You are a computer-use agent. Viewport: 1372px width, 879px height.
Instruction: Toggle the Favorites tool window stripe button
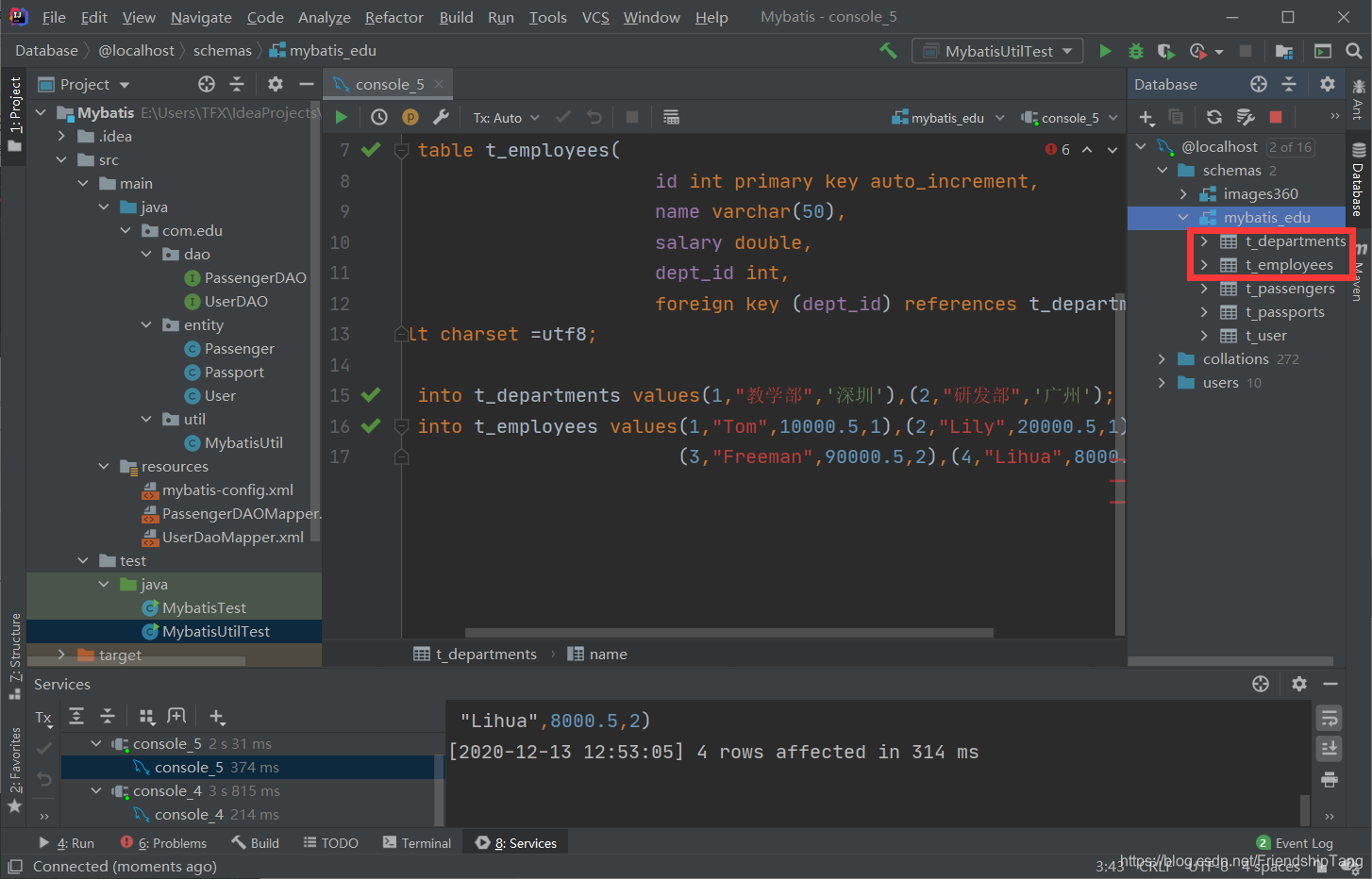(x=14, y=770)
